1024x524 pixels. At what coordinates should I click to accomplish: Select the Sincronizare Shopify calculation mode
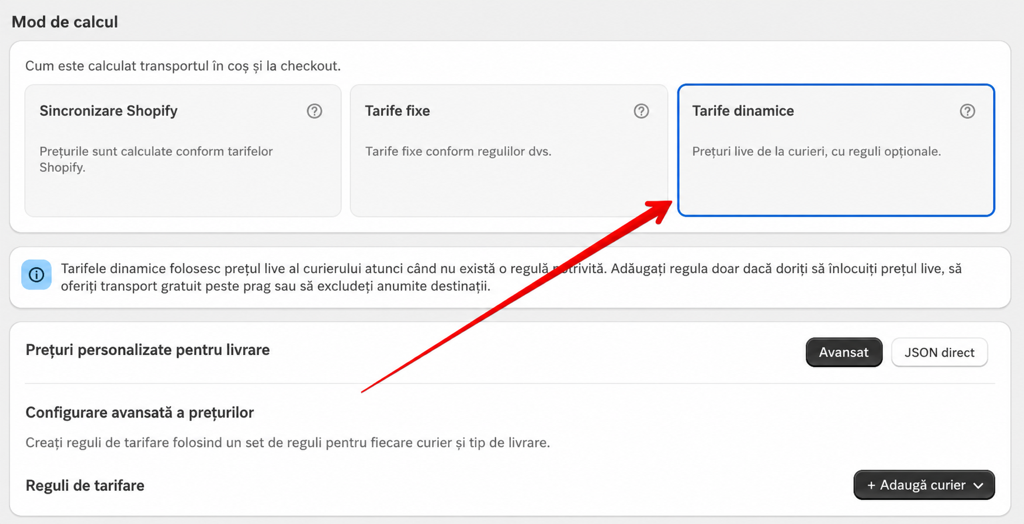coord(183,150)
